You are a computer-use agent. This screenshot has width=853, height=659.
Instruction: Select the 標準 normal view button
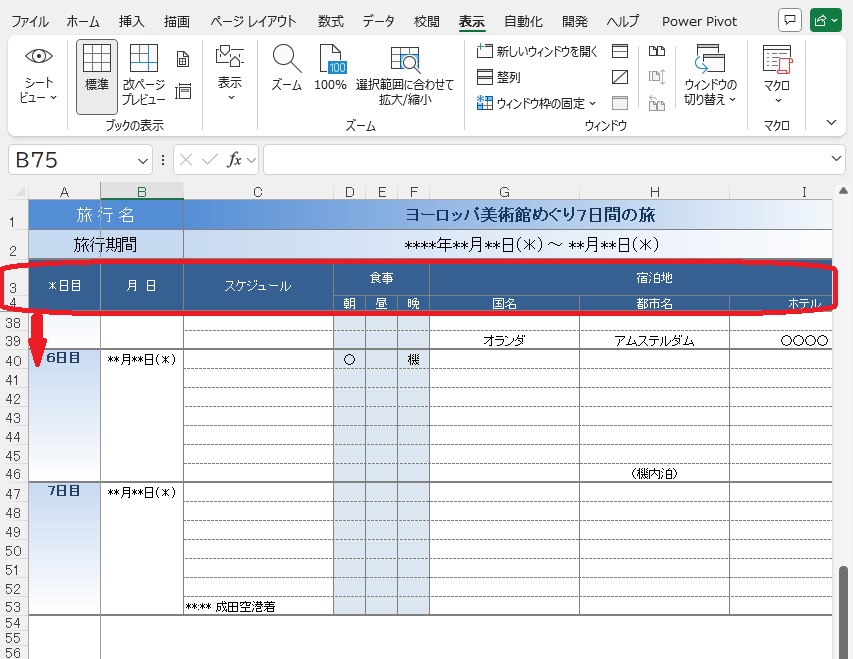(97, 75)
